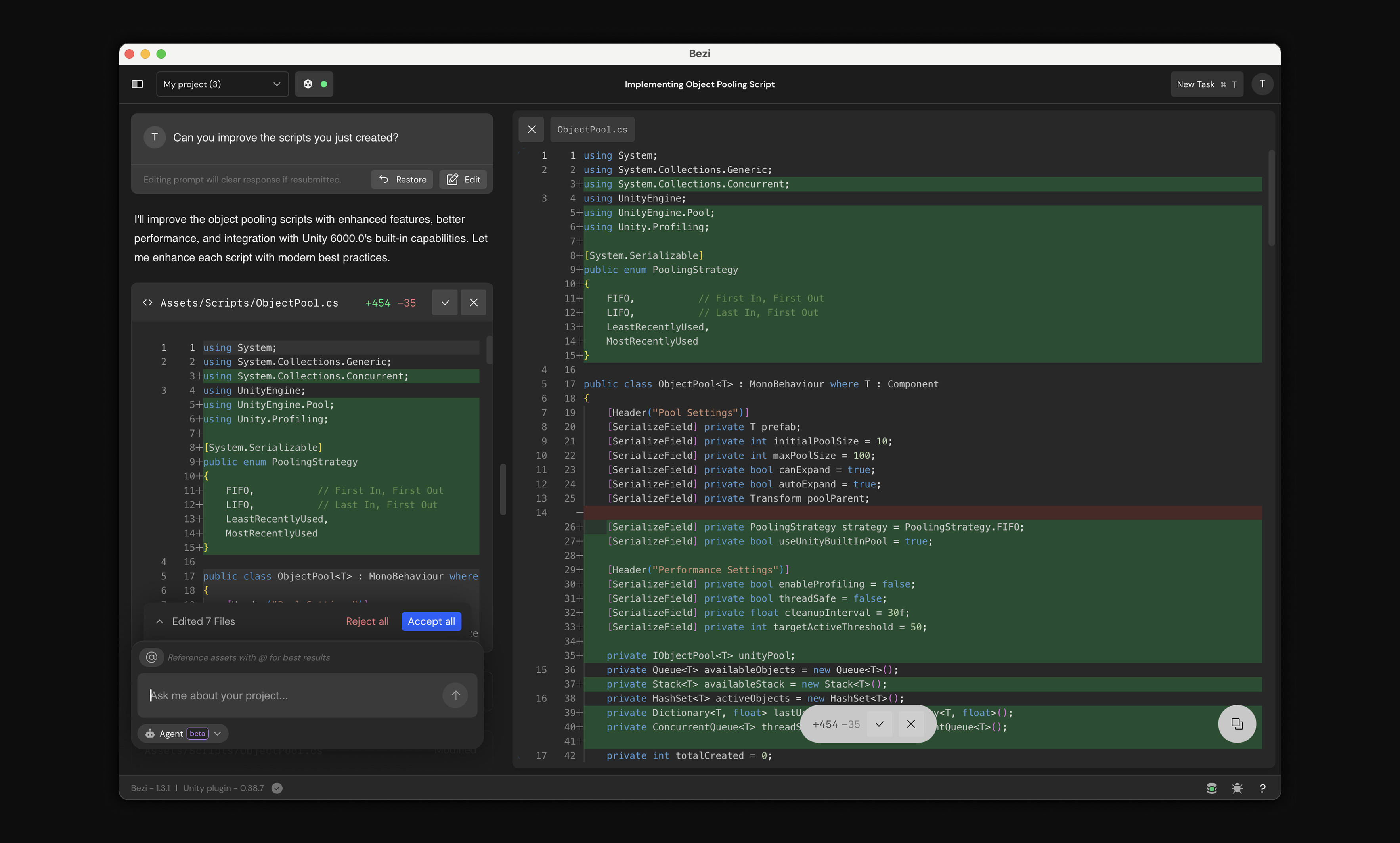Reject changes in floating diff toolbar
Image resolution: width=1400 pixels, height=843 pixels.
[x=910, y=724]
